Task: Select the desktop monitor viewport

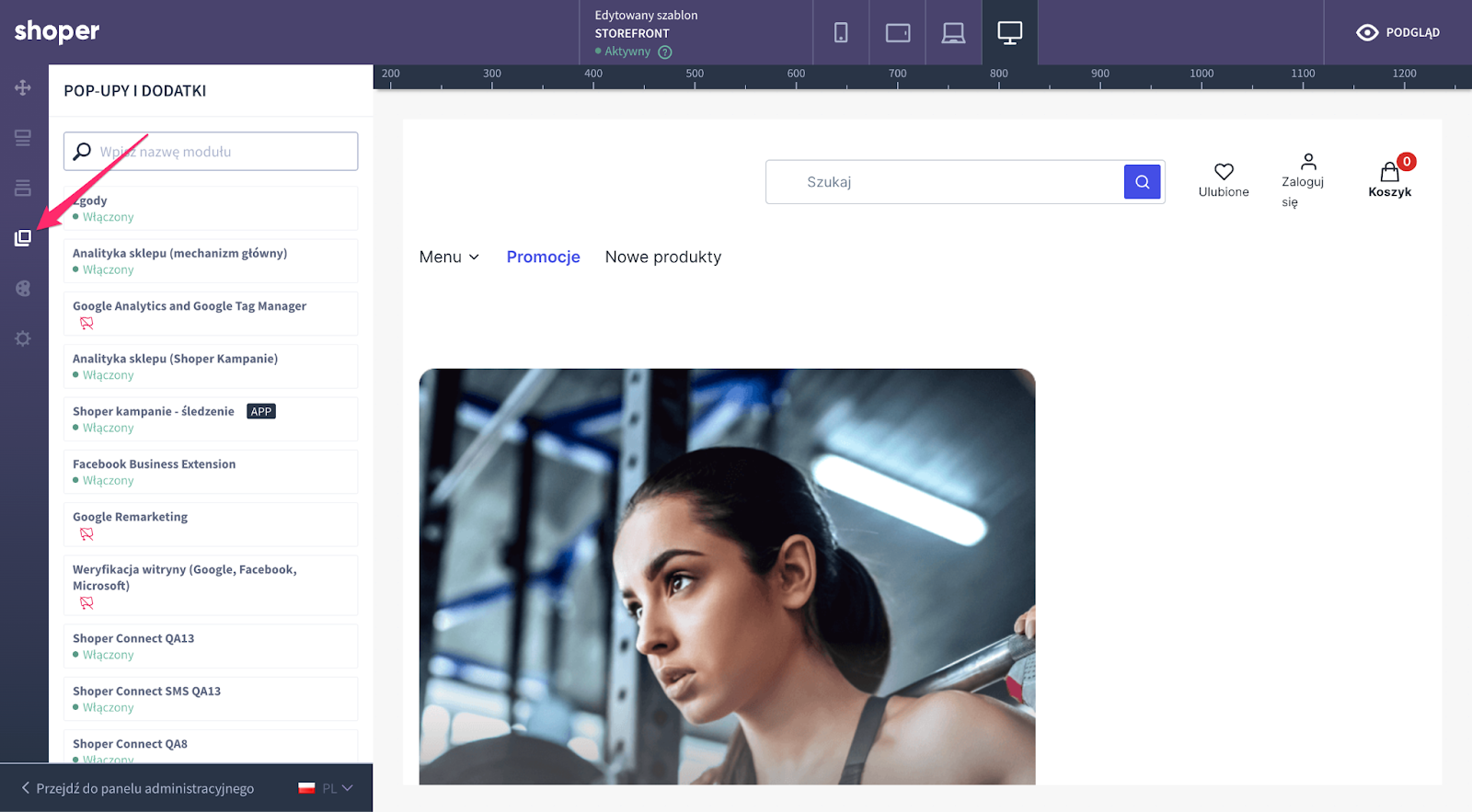Action: (x=1009, y=33)
